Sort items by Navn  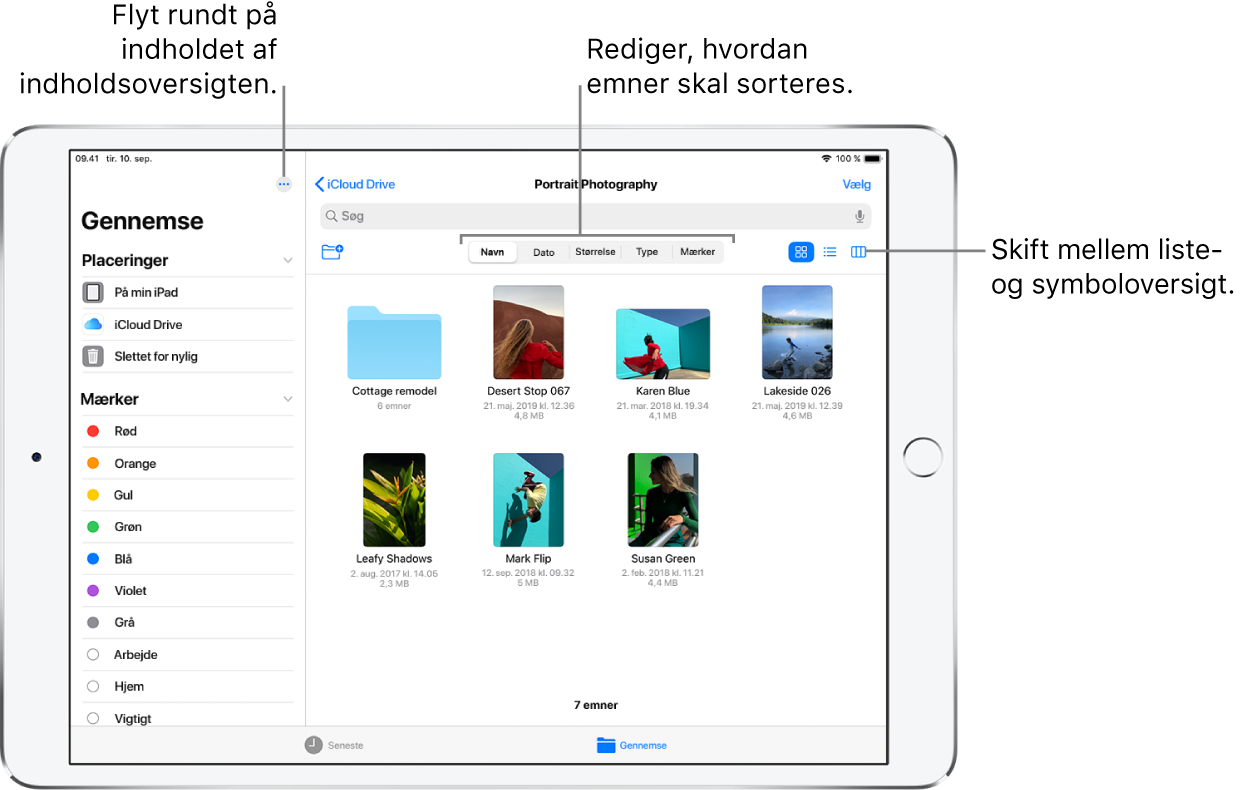(x=492, y=252)
